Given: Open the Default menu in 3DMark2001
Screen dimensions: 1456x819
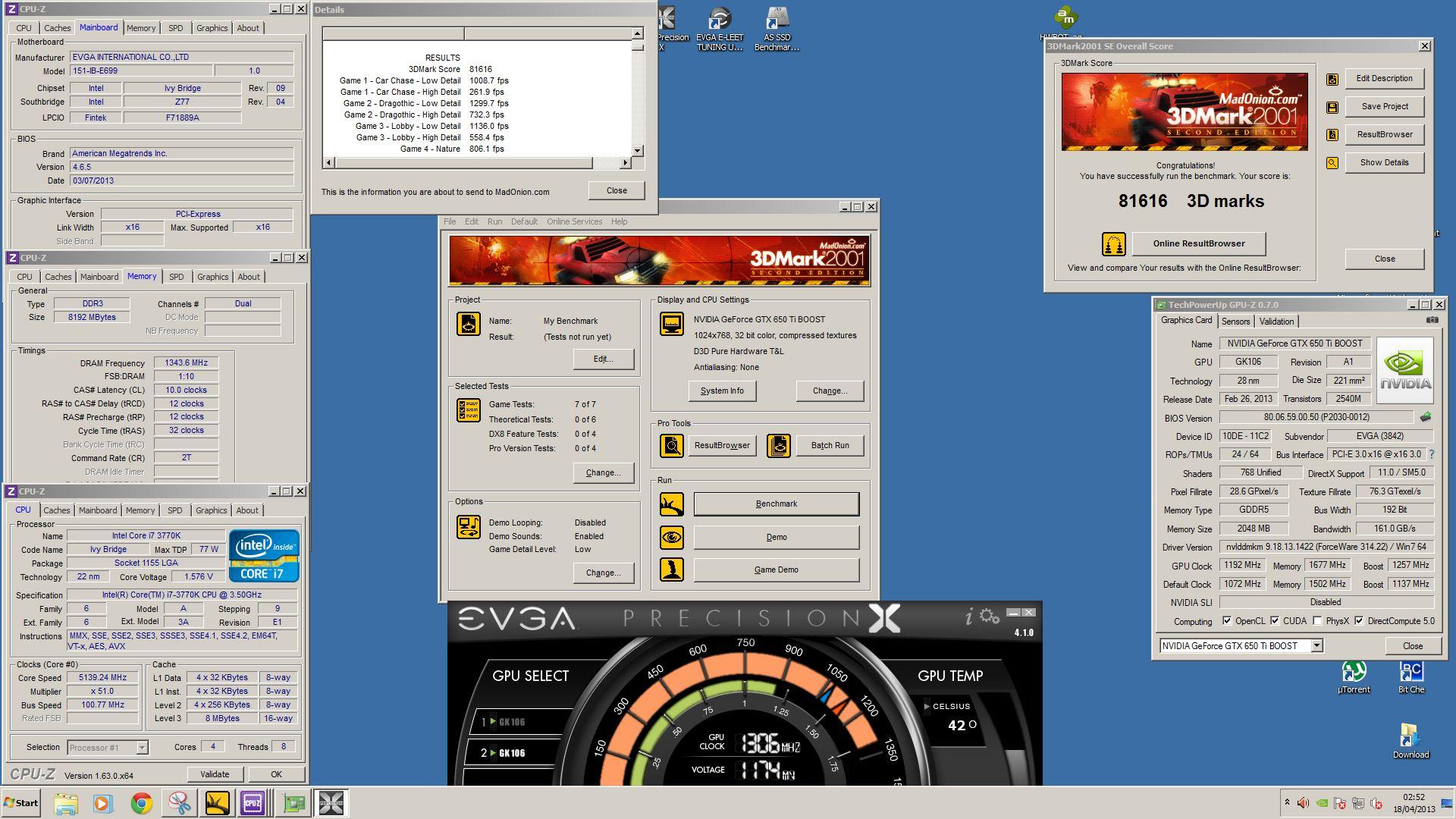Looking at the screenshot, I should coord(524,221).
